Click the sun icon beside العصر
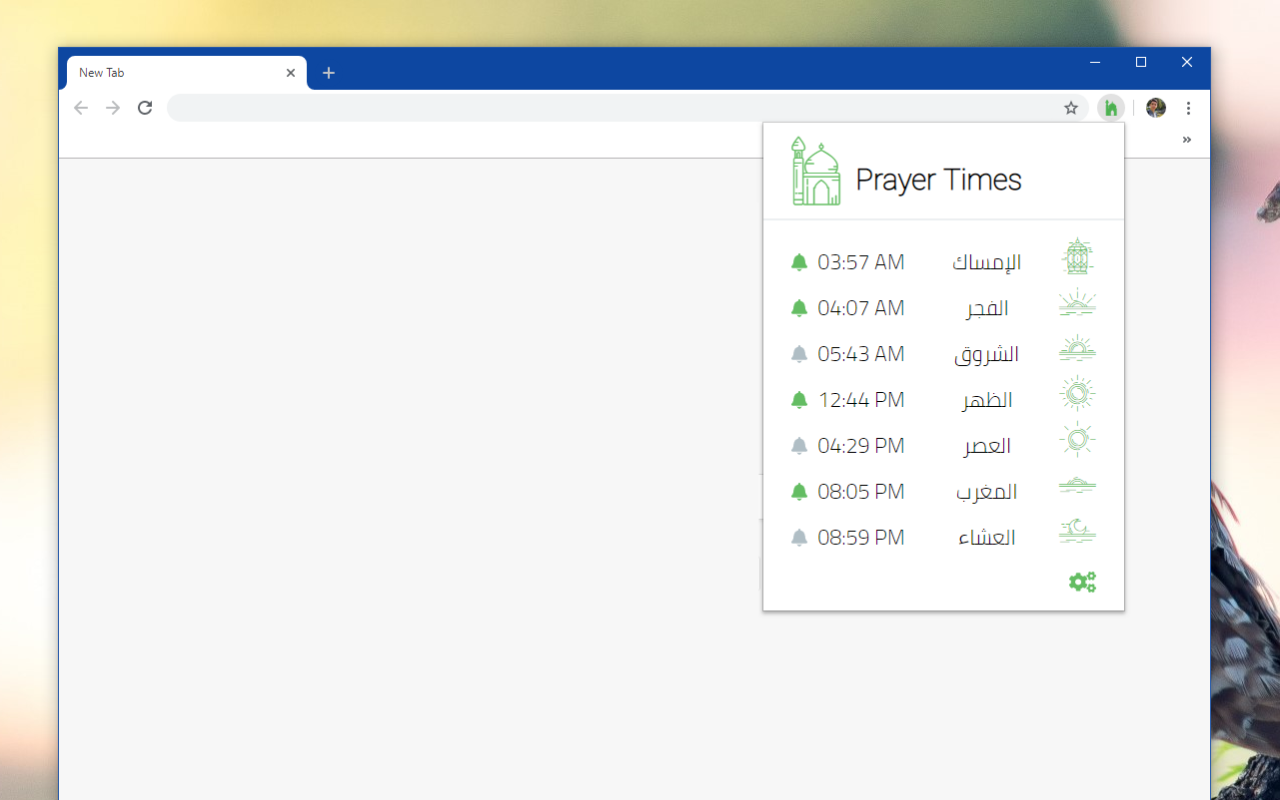 1077,440
